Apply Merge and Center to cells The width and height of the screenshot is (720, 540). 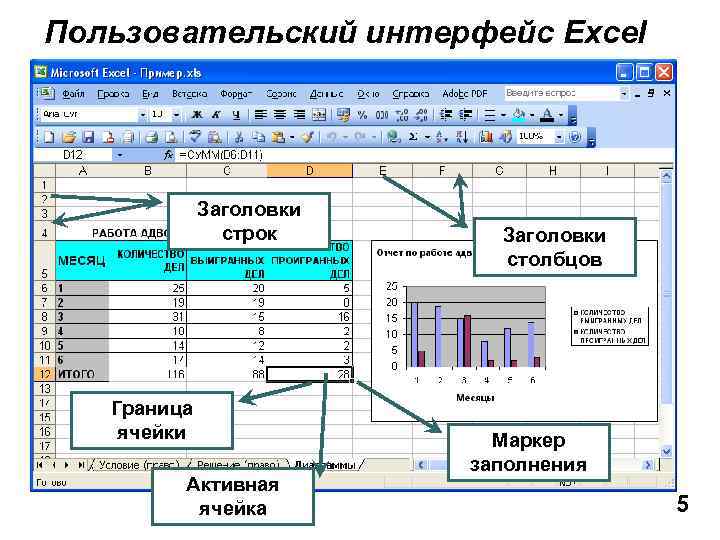point(319,115)
